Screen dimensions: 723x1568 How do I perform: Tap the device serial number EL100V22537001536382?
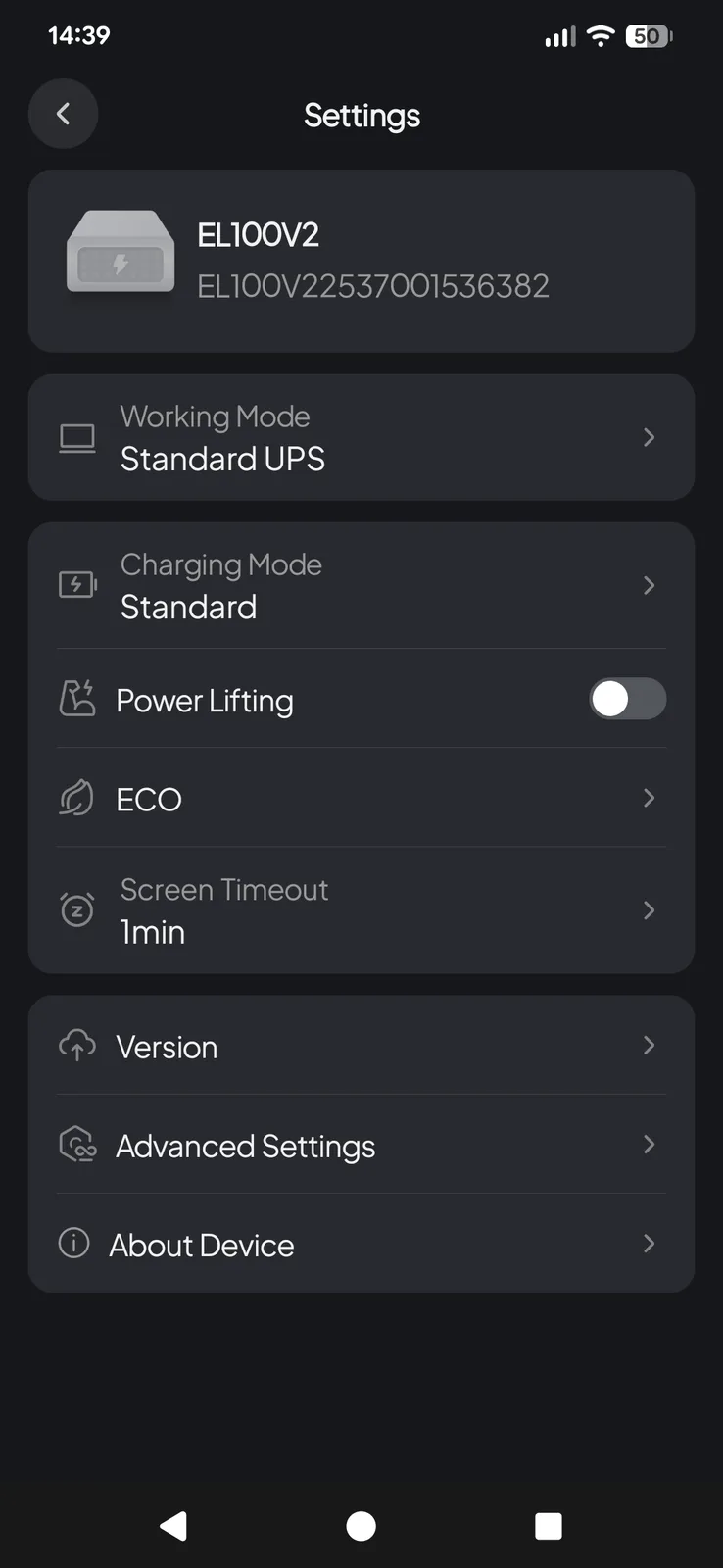click(373, 286)
